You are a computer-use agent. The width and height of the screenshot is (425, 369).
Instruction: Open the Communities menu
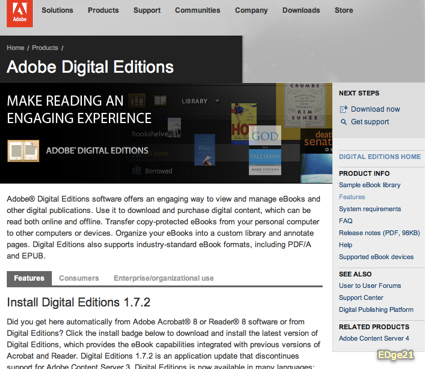pyautogui.click(x=198, y=10)
